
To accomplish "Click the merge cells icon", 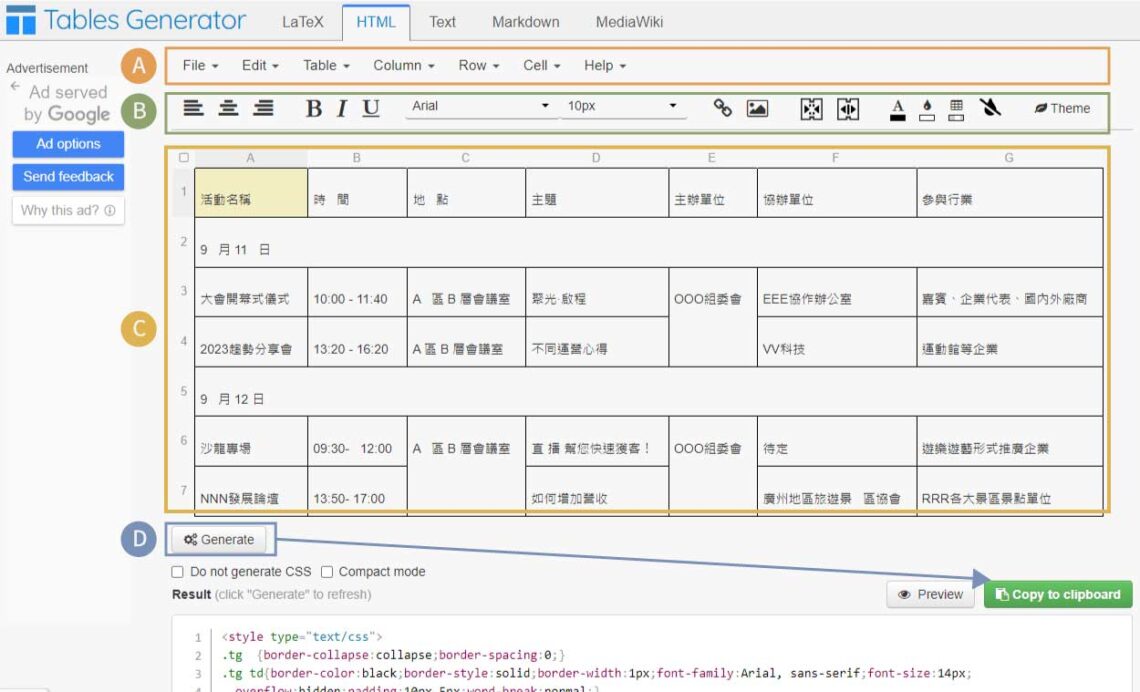I will (811, 109).
